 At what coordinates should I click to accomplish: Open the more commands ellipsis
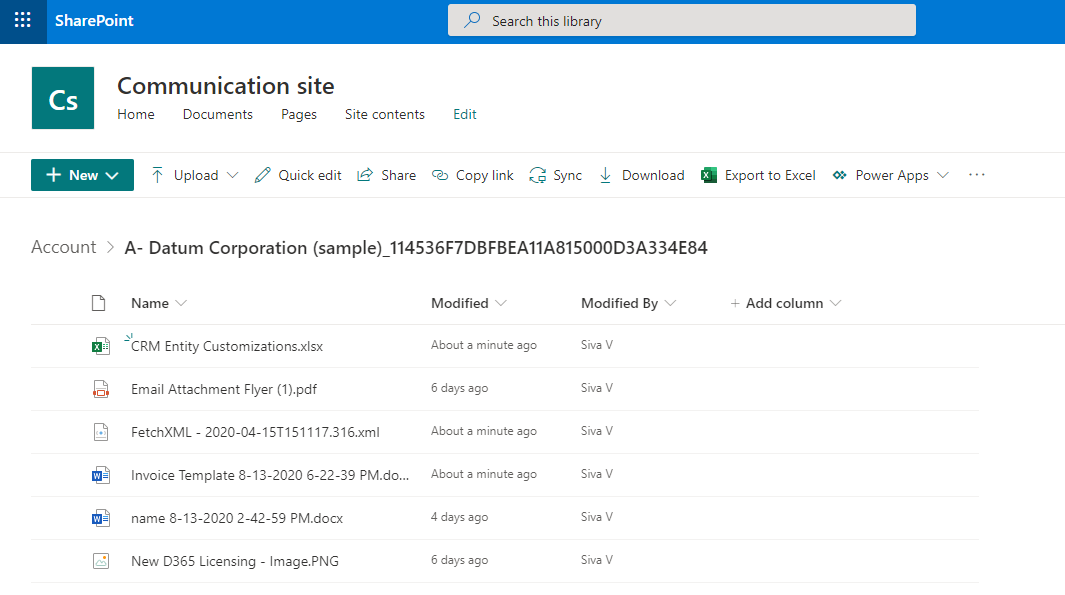977,175
